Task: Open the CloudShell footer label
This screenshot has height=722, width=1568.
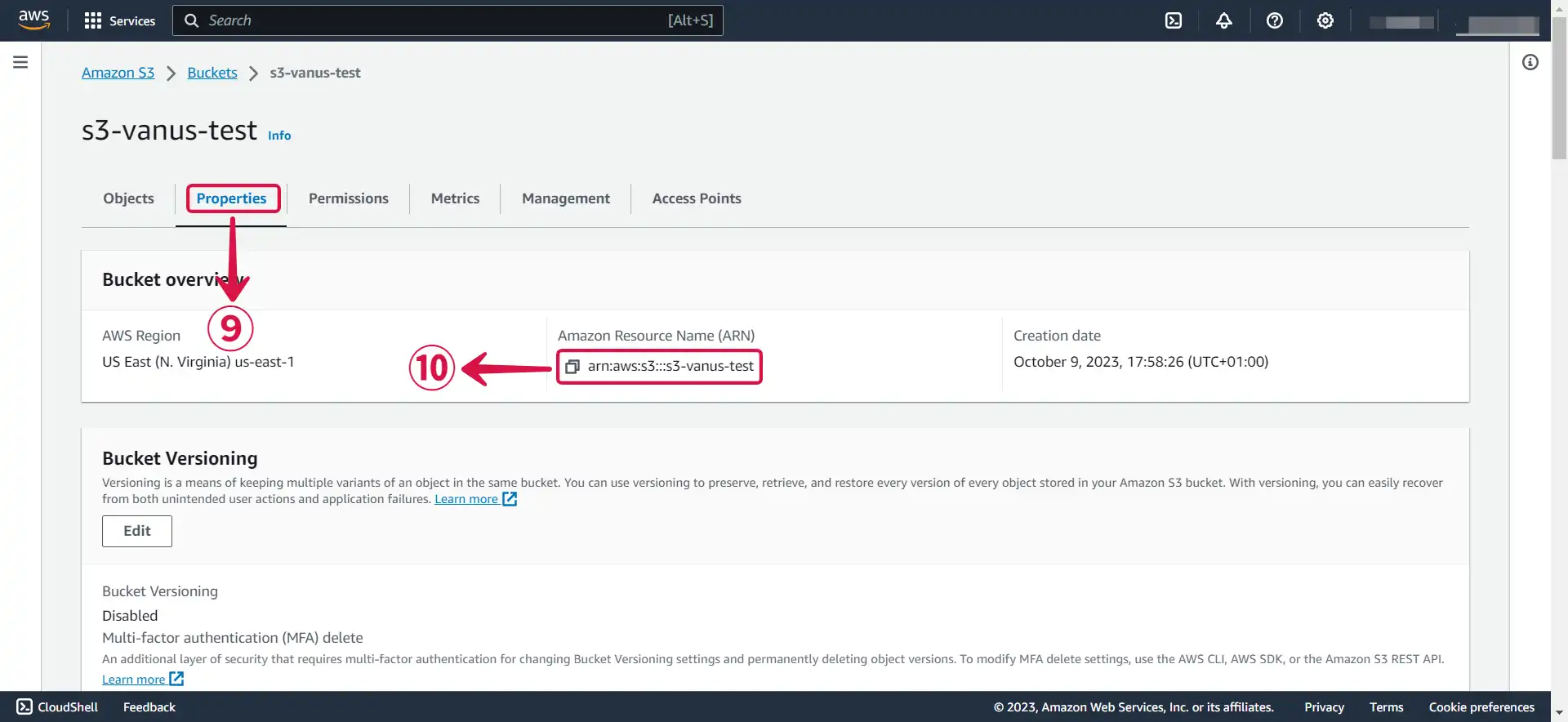Action: [68, 707]
